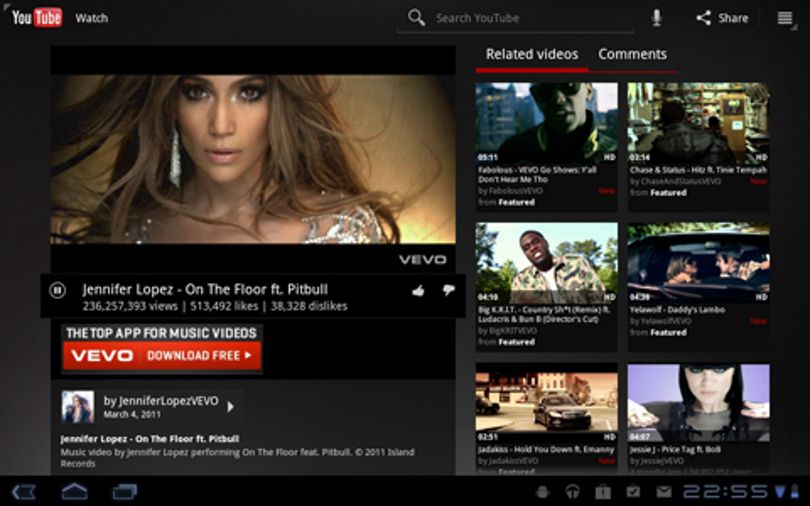Open the Big K.R.I.T. Country Sh*t video
Screen dimensions: 810x506
pos(547,262)
